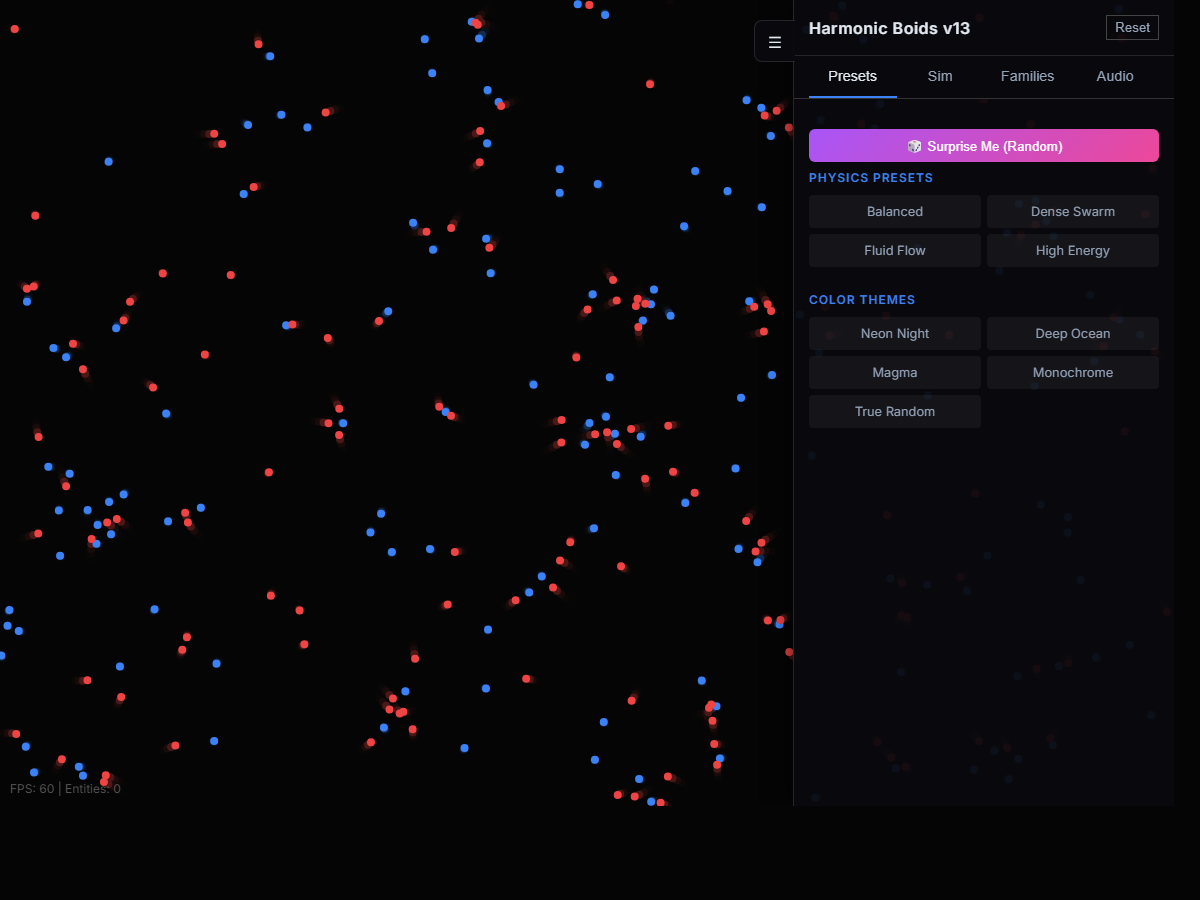Click the Reset button
The width and height of the screenshot is (1200, 900).
point(1132,27)
